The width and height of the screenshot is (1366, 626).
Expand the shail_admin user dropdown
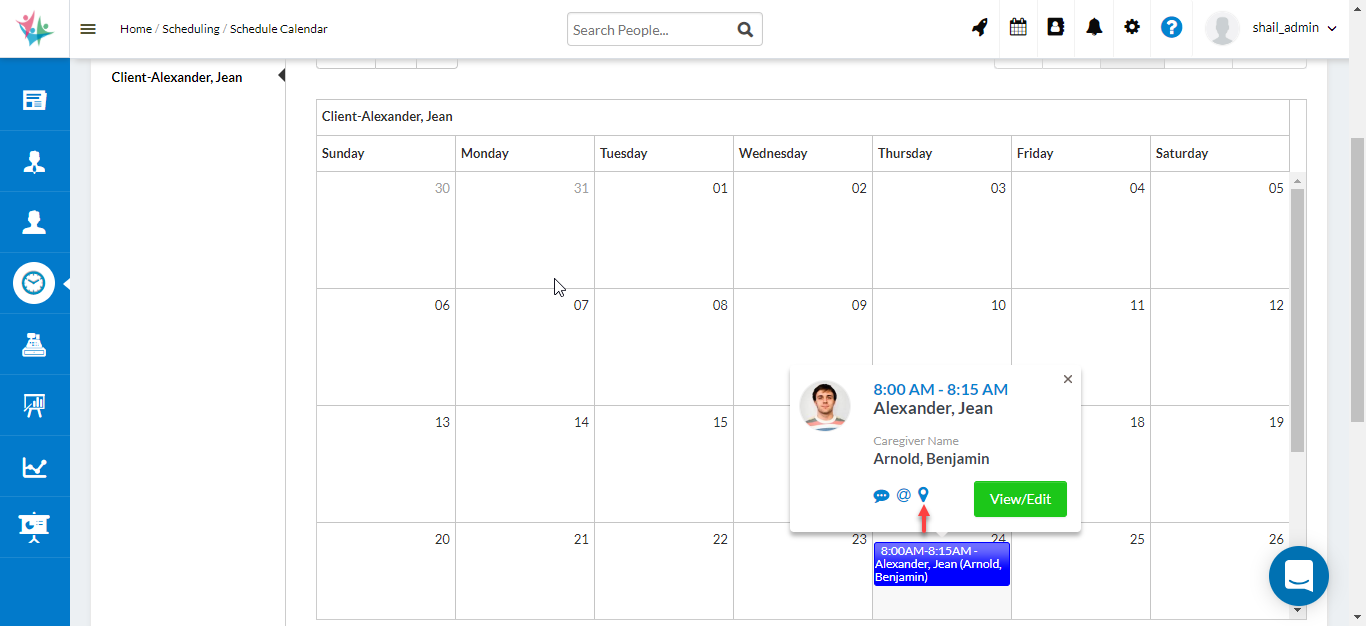click(x=1294, y=29)
